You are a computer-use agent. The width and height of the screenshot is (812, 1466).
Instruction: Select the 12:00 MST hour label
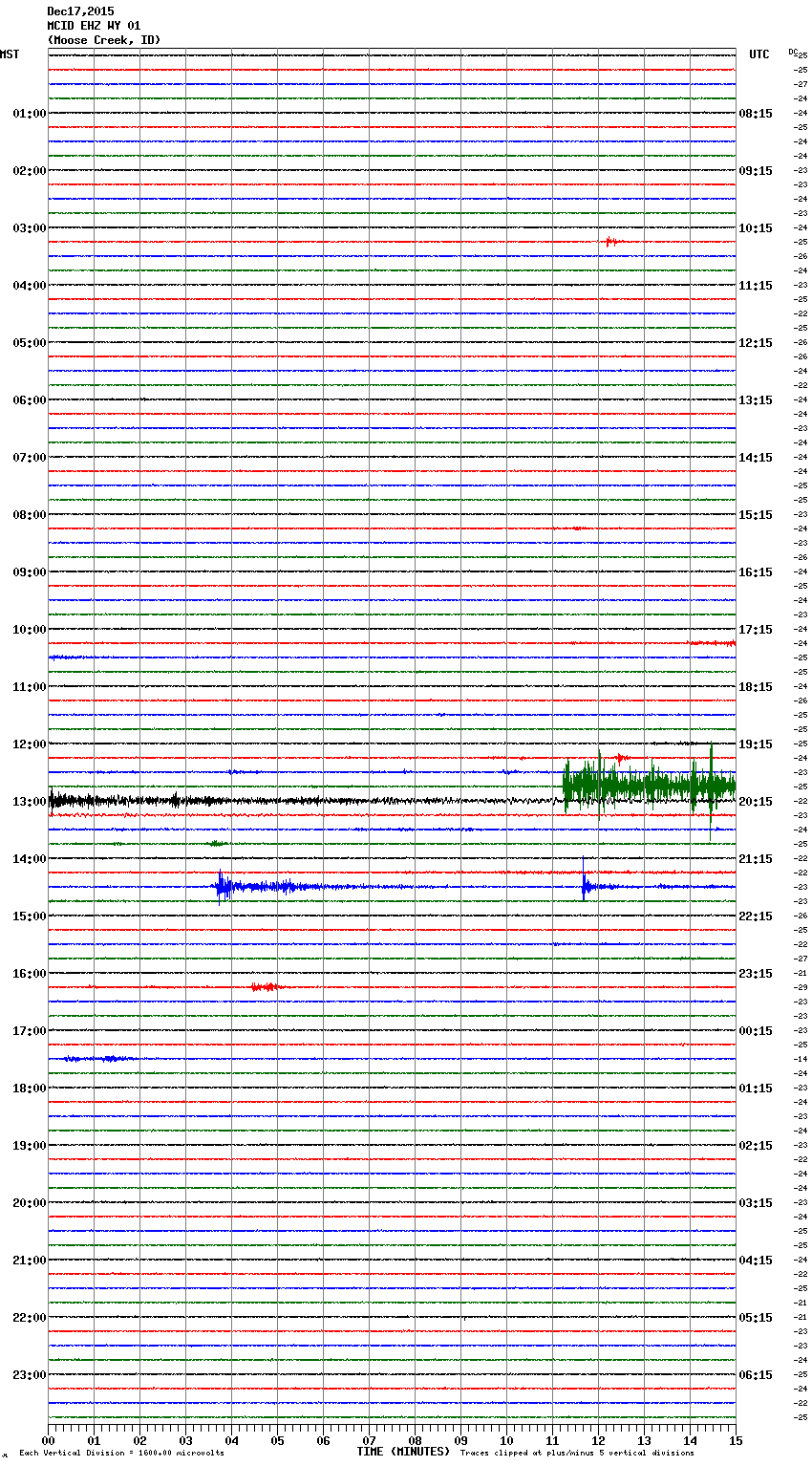point(30,744)
